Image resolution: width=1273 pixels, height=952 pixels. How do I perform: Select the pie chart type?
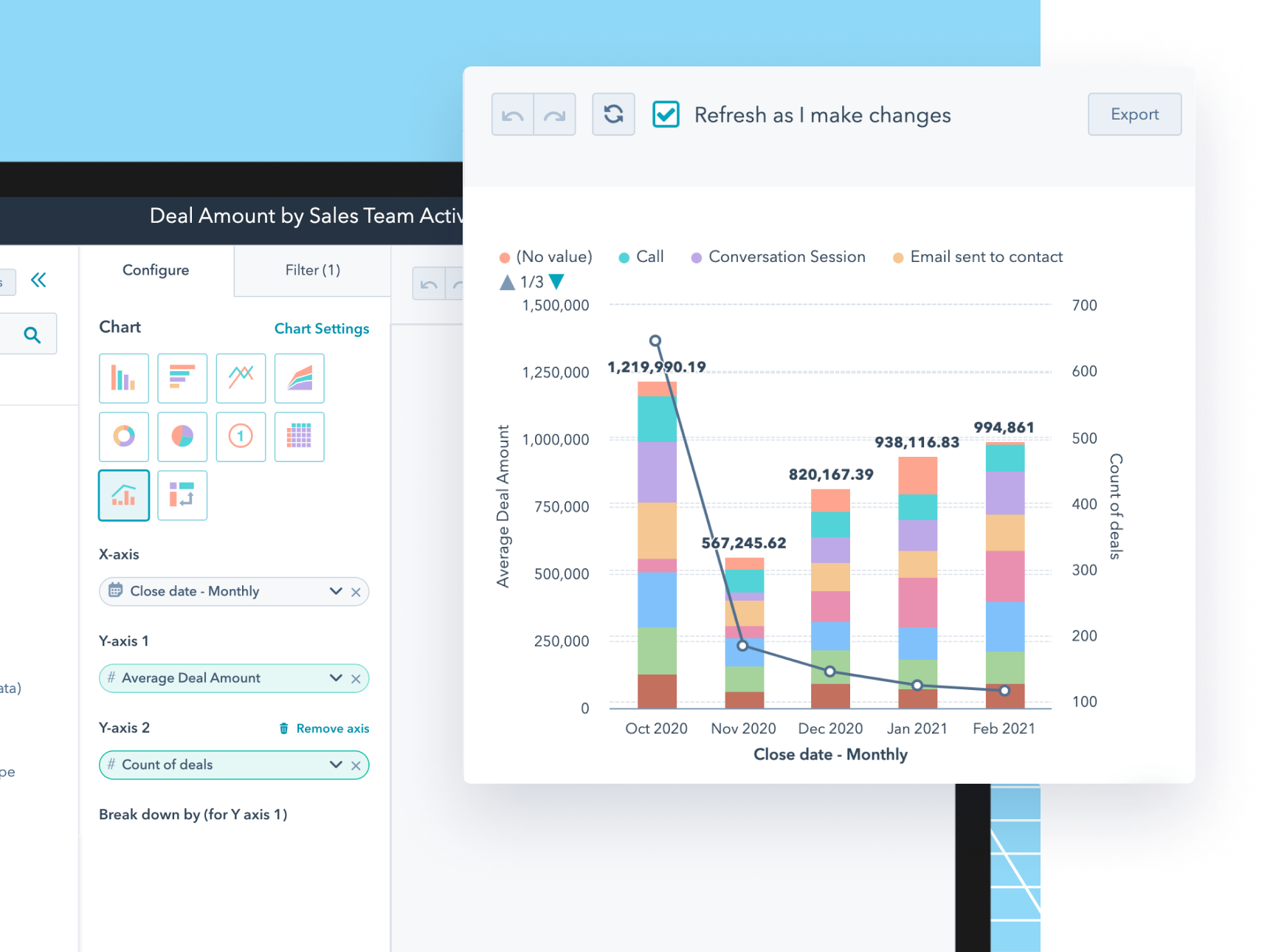182,436
